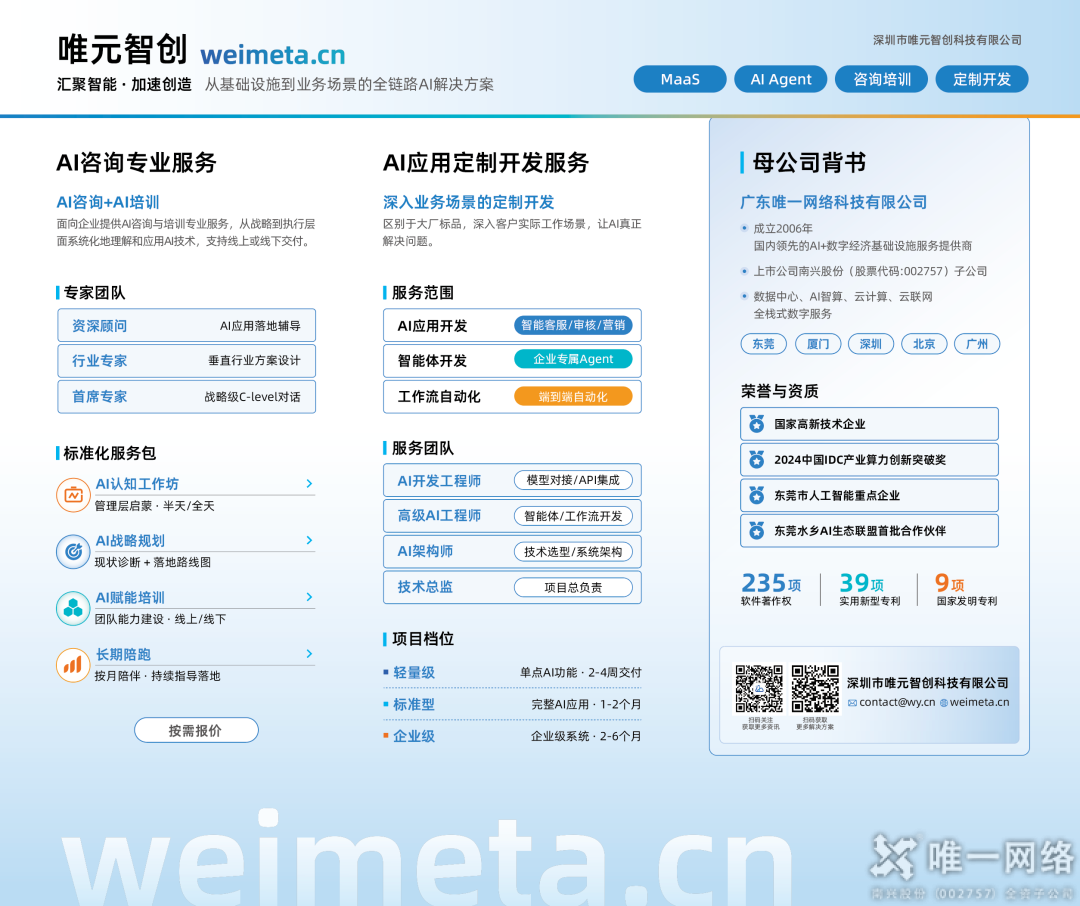Click the 深入业务场景的定制开发 subtitle
This screenshot has height=906, width=1080.
pos(468,202)
